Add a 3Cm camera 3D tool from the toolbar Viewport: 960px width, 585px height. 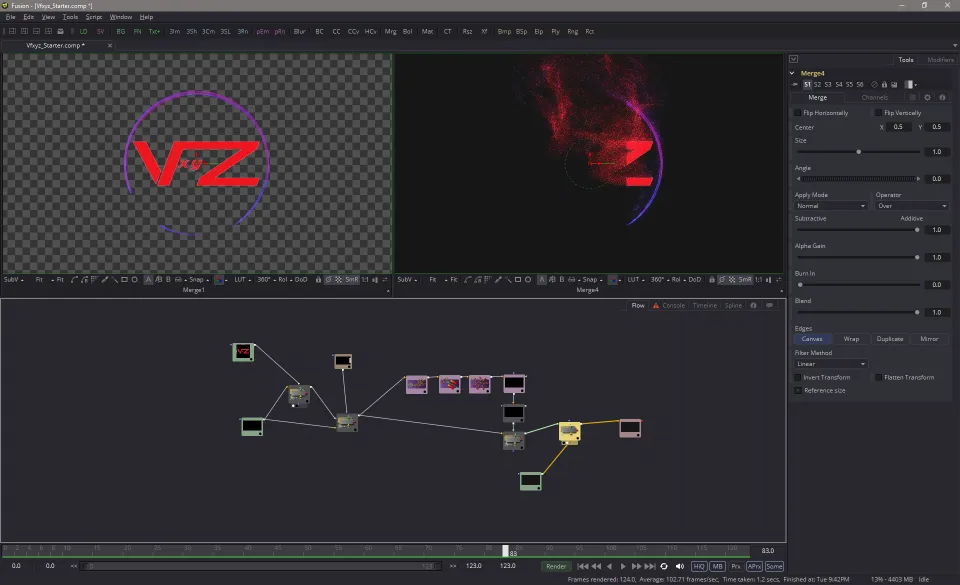coord(209,31)
